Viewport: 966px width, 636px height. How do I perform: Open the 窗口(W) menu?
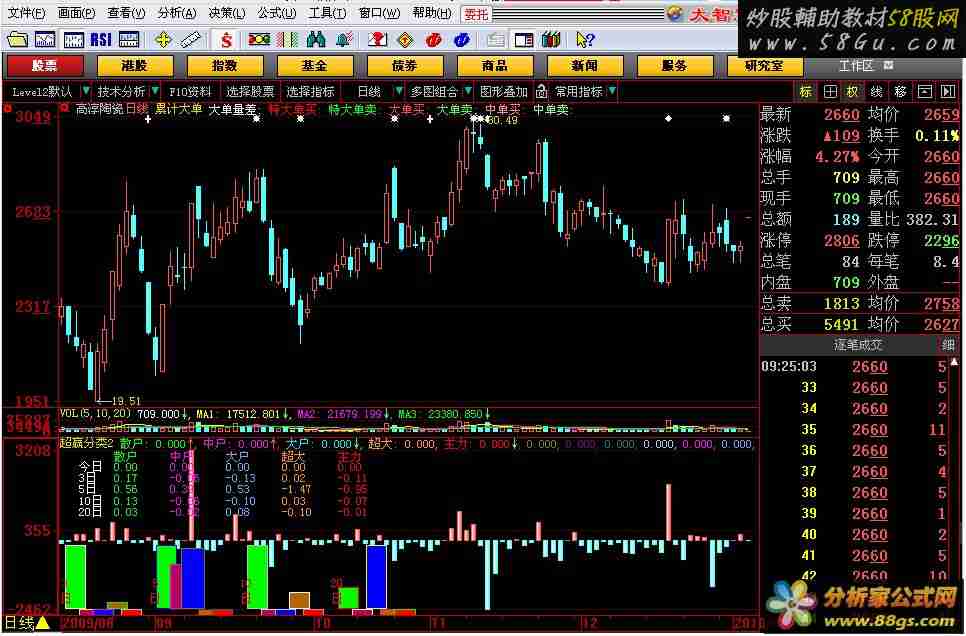coord(378,13)
